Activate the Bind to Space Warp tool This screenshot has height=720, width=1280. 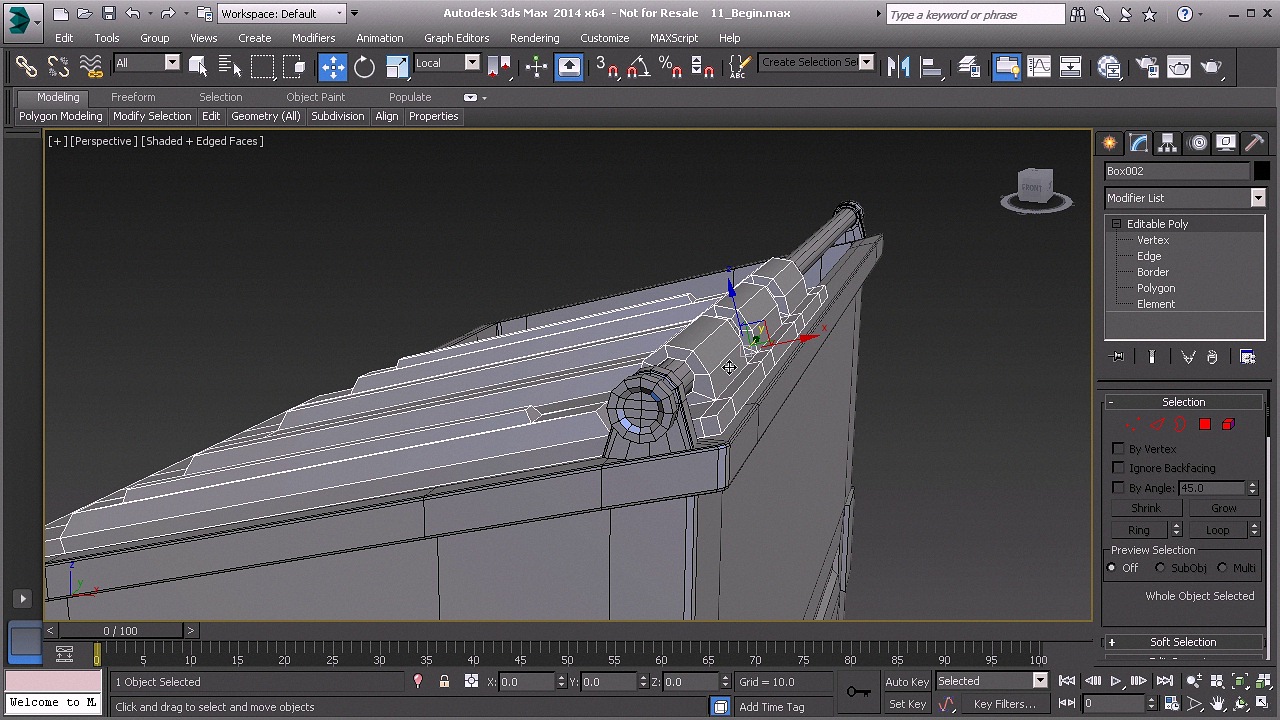91,66
